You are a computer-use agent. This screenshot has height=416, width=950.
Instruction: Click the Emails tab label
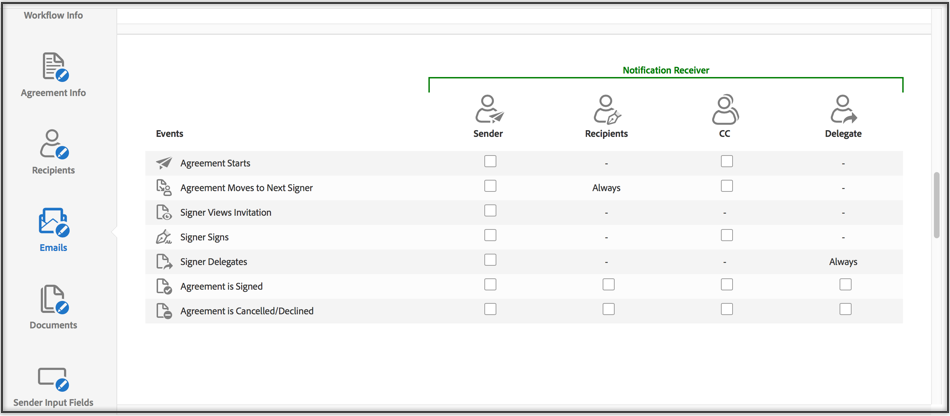click(x=54, y=248)
